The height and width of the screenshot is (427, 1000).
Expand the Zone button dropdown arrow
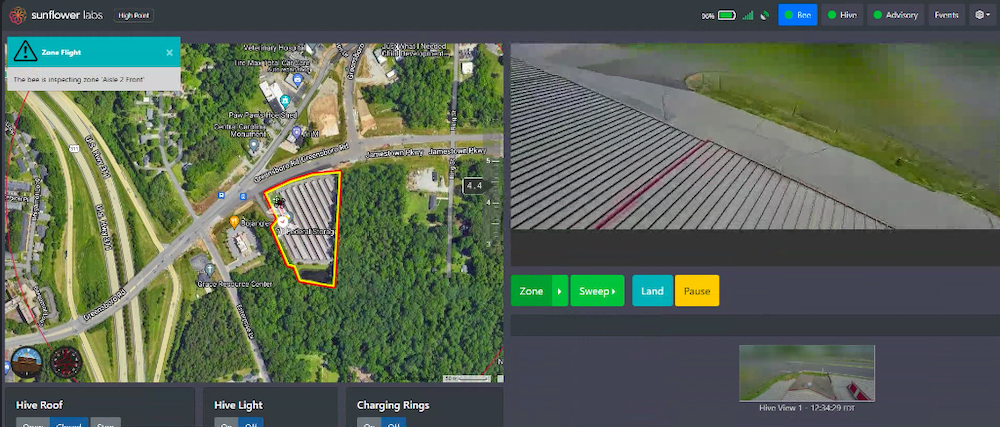pyautogui.click(x=560, y=291)
